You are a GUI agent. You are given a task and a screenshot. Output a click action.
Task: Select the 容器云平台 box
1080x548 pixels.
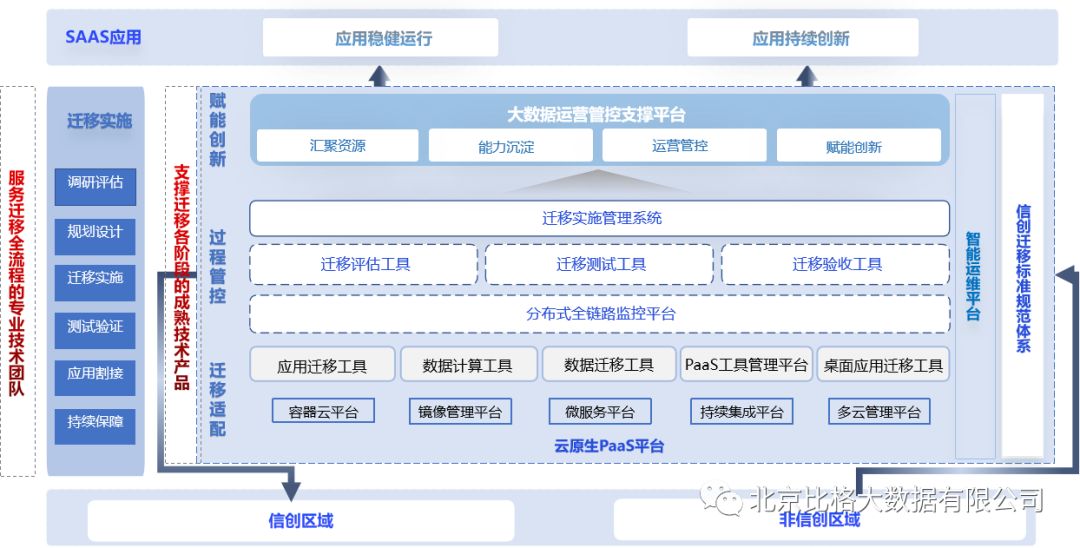(x=323, y=411)
